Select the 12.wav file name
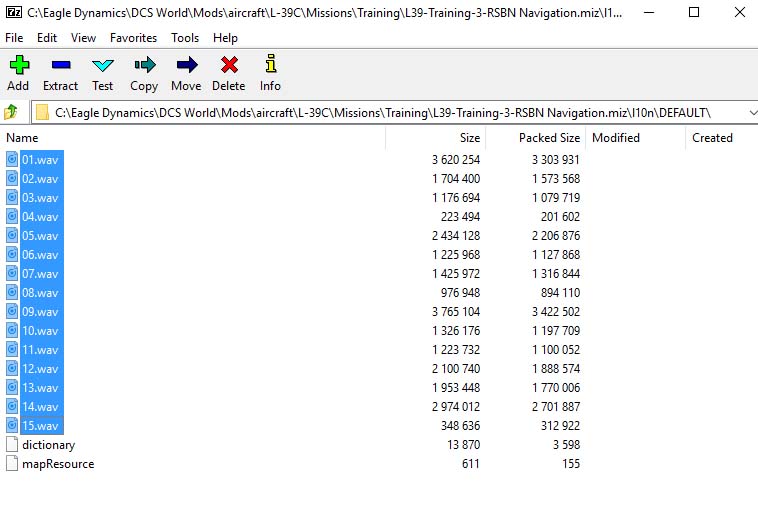The height and width of the screenshot is (505, 758). pyautogui.click(x=40, y=368)
